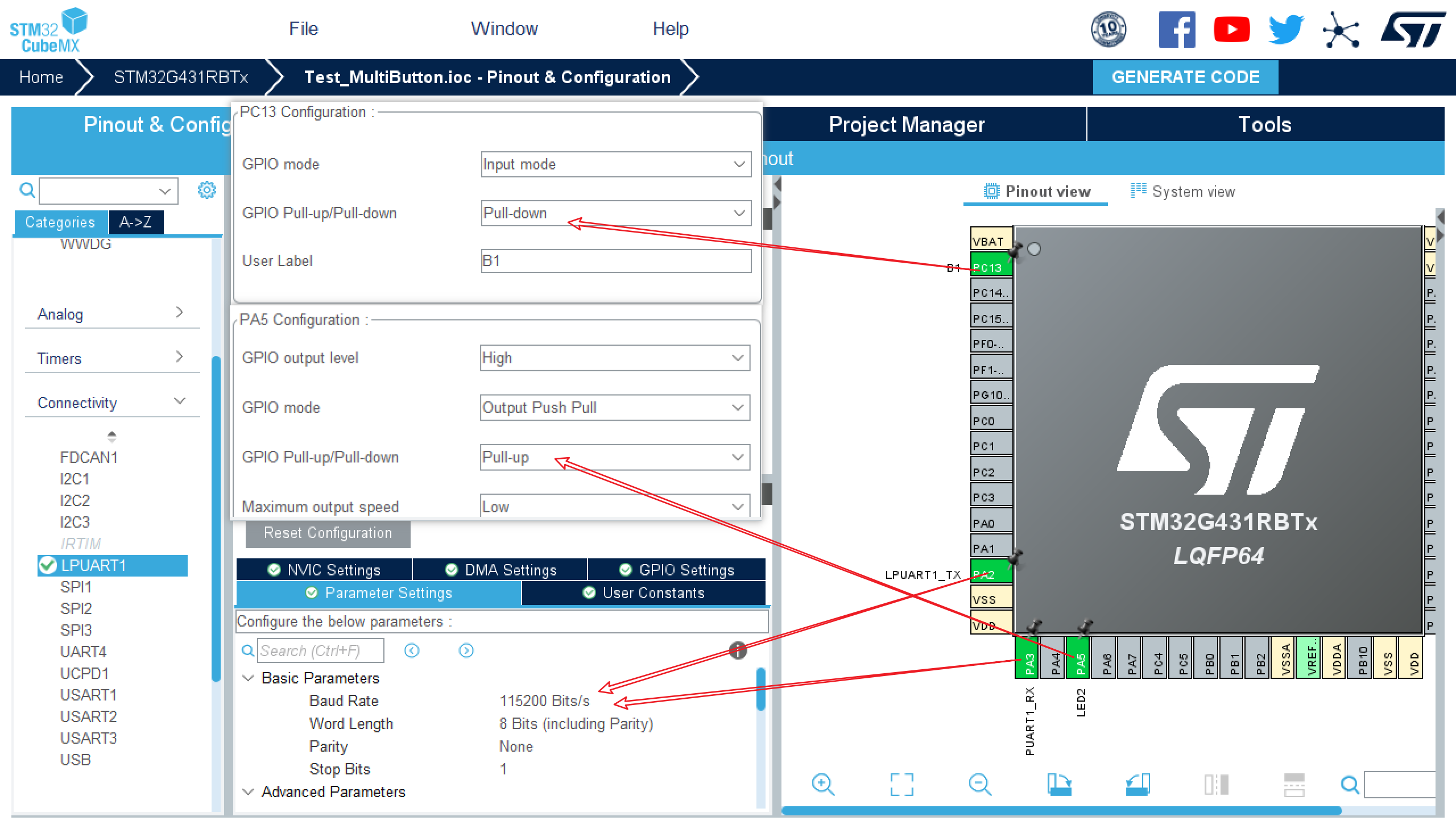
Task: Open the categories settings gear icon
Action: point(206,189)
